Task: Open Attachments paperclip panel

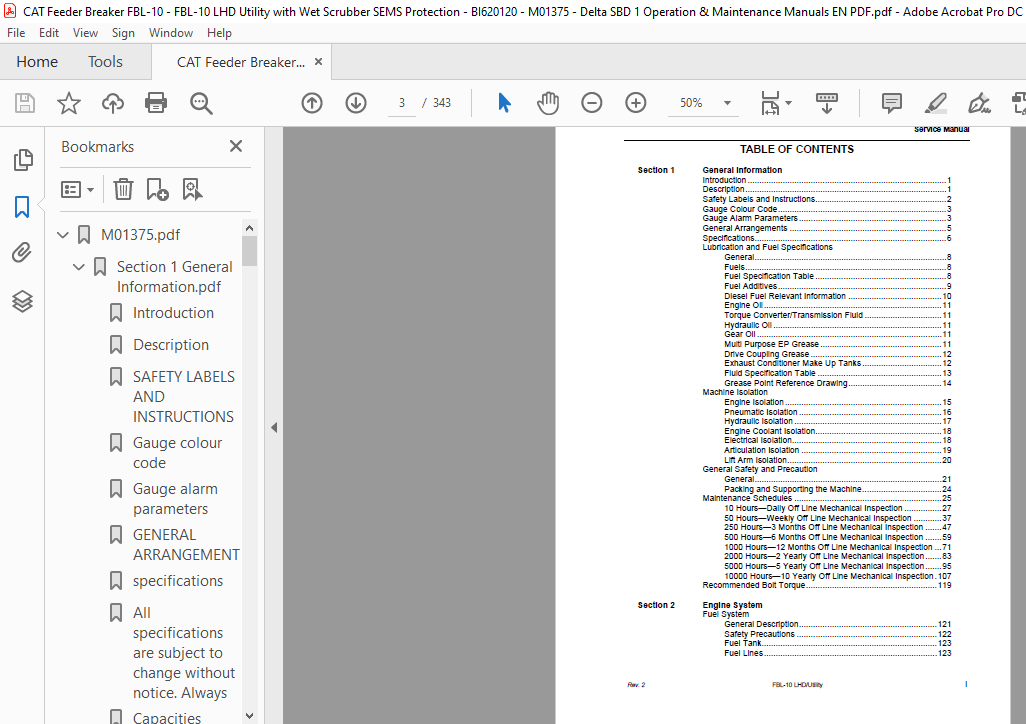Action: click(x=22, y=253)
